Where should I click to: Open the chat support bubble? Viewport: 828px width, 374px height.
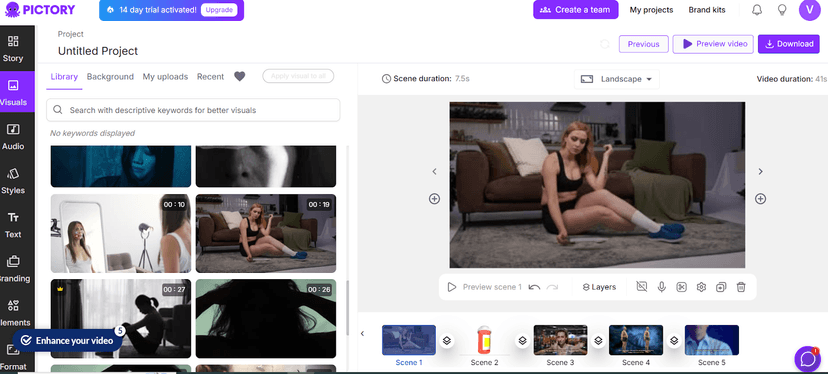[808, 359]
